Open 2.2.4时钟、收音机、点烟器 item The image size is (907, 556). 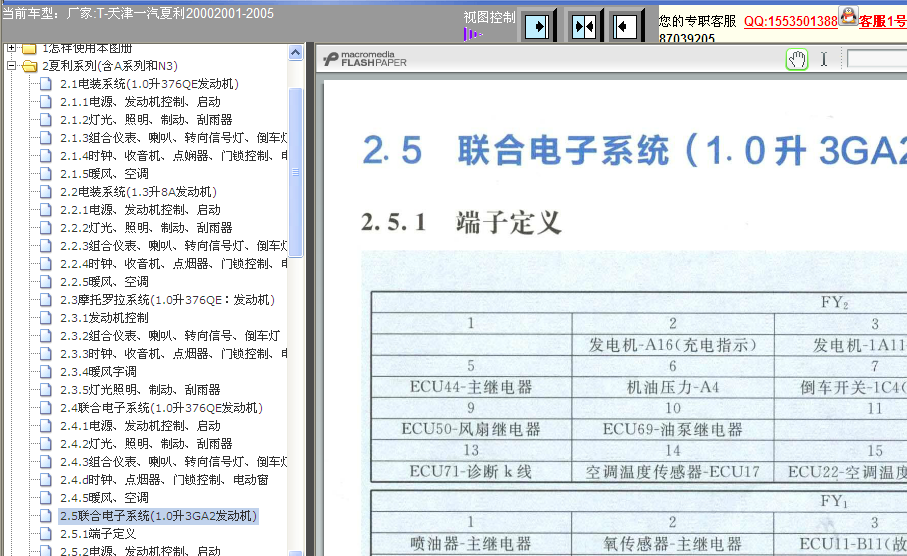coord(174,263)
